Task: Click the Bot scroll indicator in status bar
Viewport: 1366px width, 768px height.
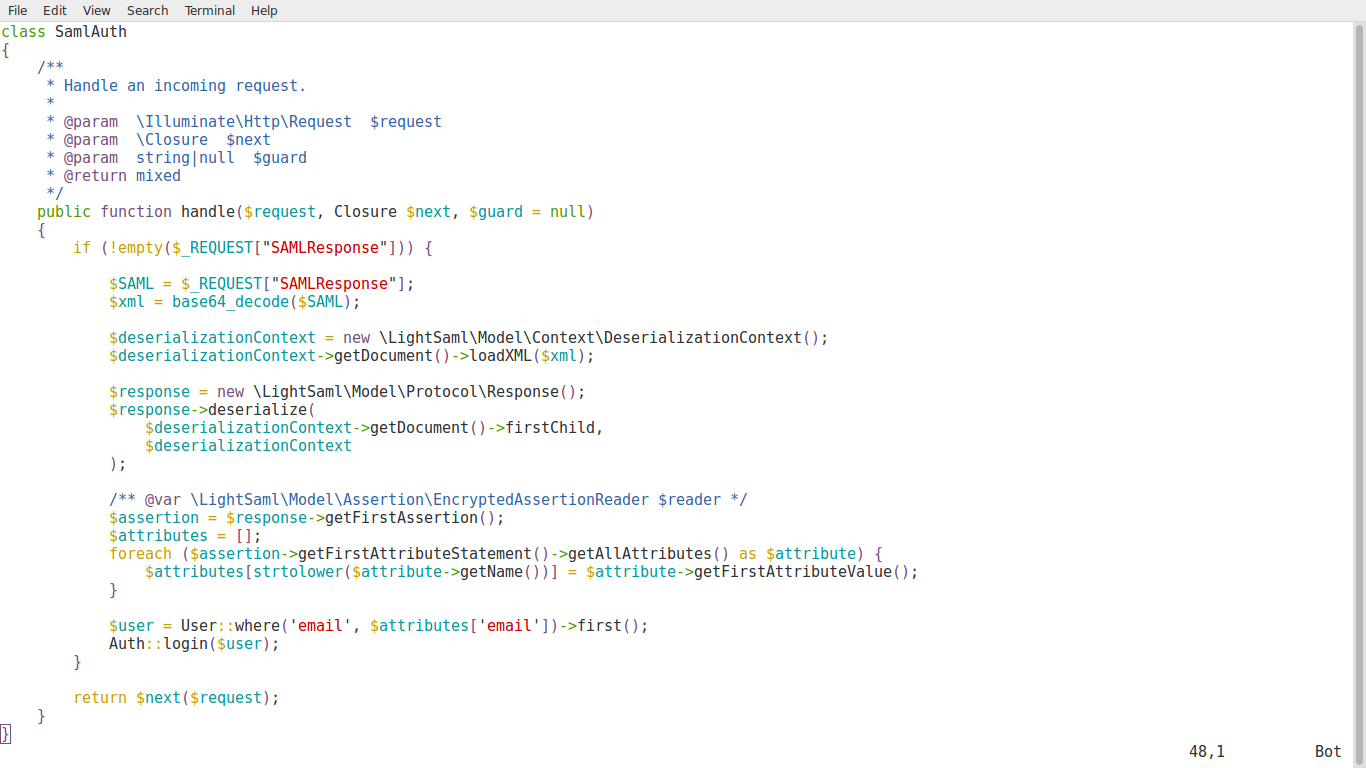Action: click(x=1327, y=751)
